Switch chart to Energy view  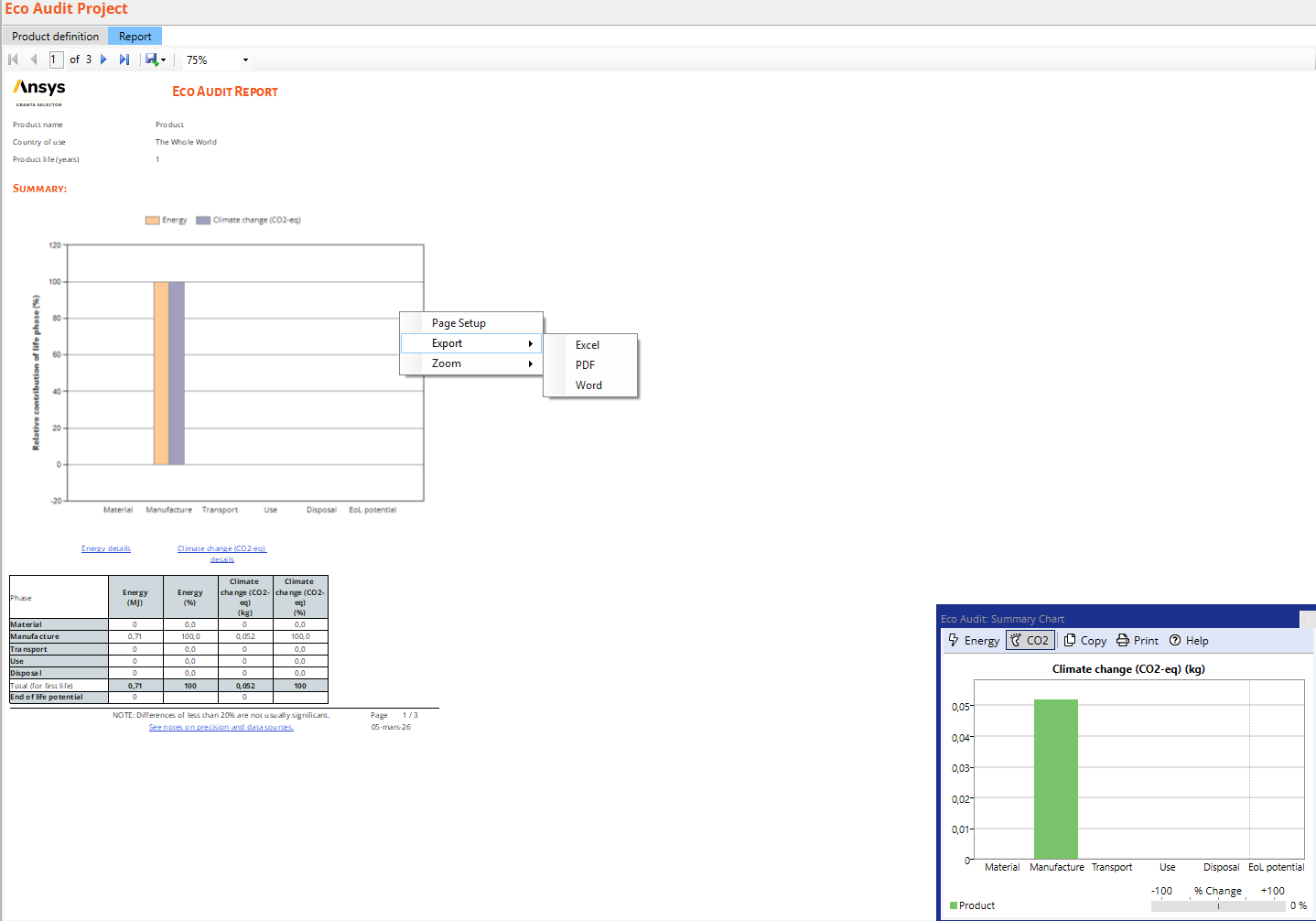point(974,641)
